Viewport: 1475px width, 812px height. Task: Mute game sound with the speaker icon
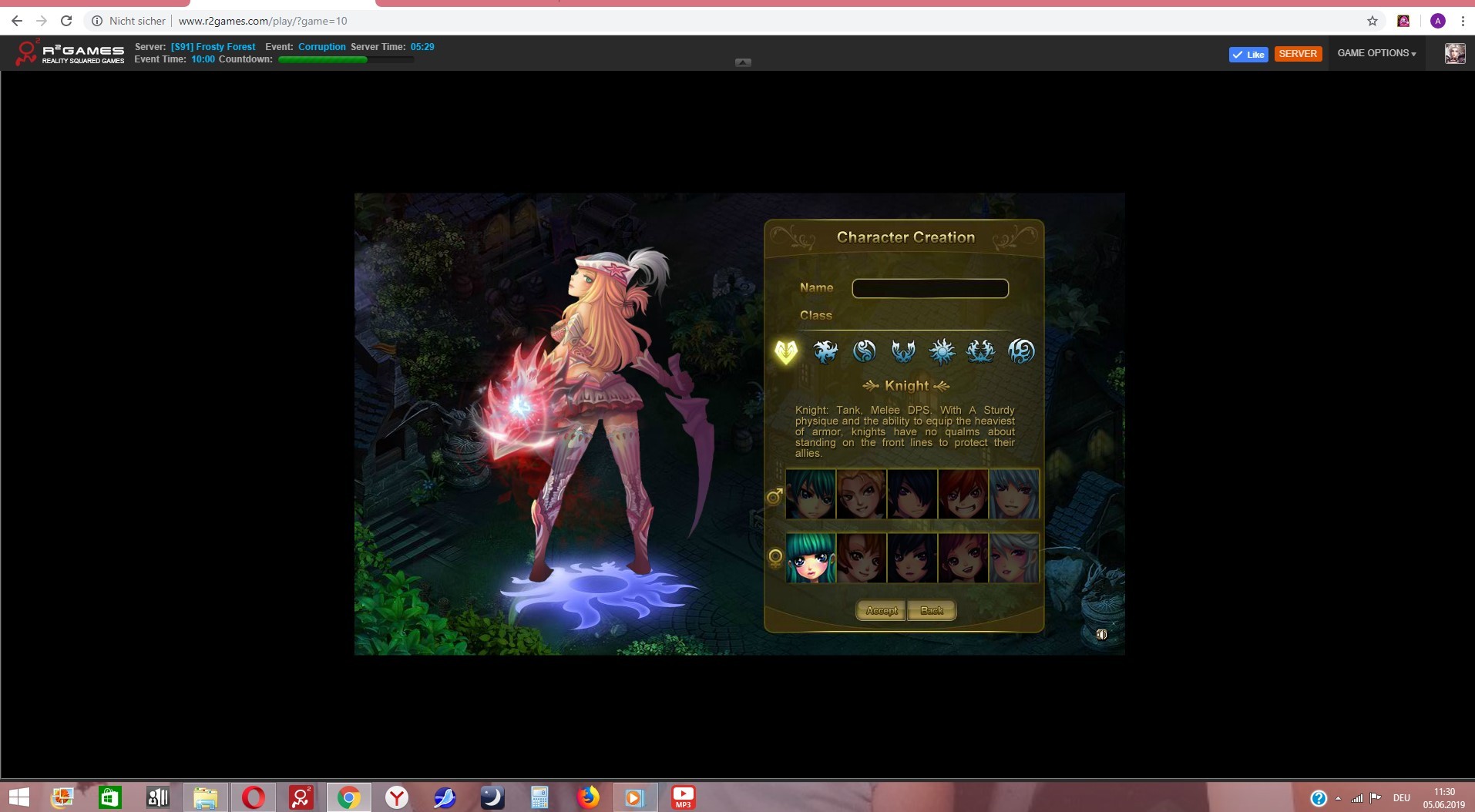tap(1102, 635)
